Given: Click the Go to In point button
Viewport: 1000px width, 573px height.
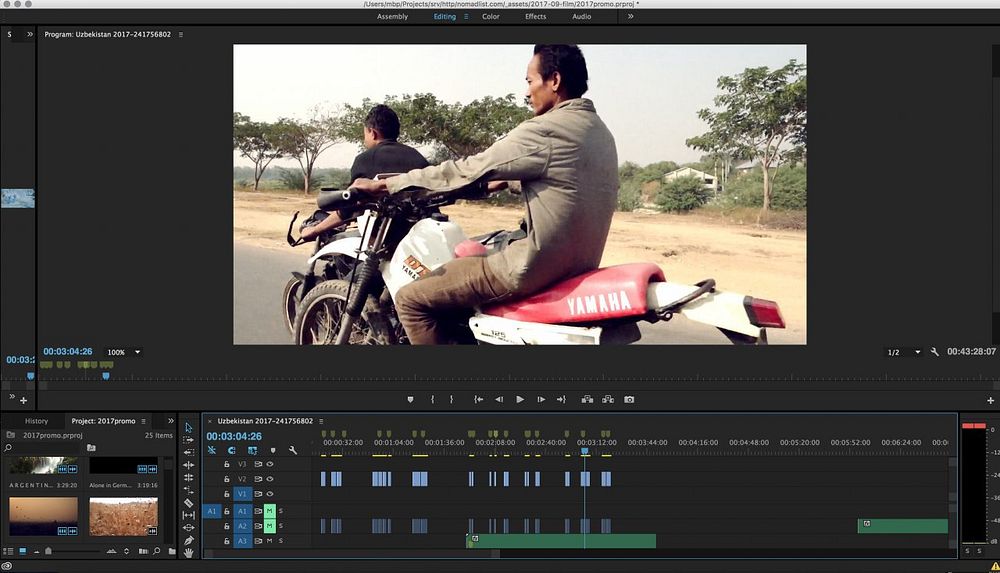Looking at the screenshot, I should 479,399.
